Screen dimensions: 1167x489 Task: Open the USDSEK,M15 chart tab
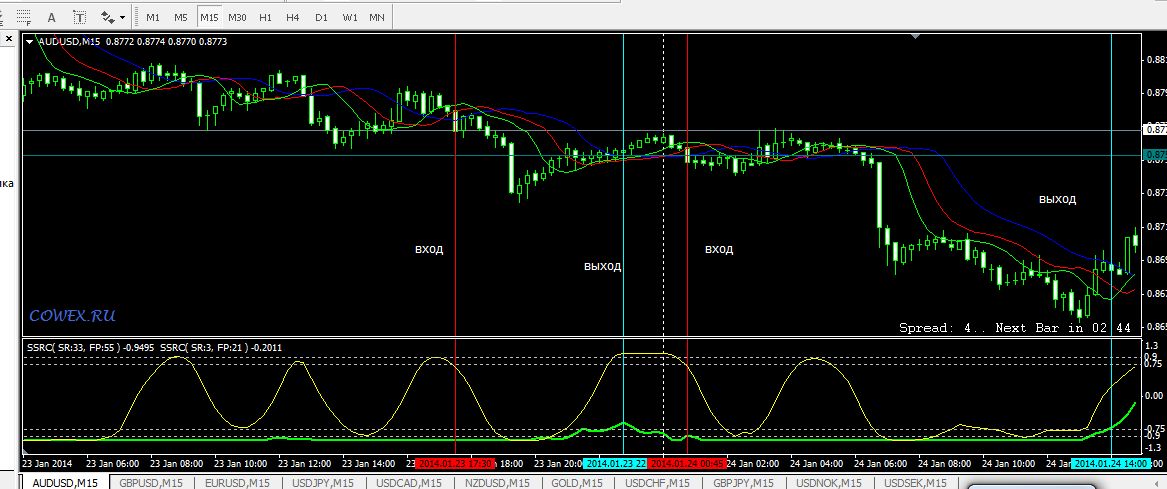pos(915,483)
